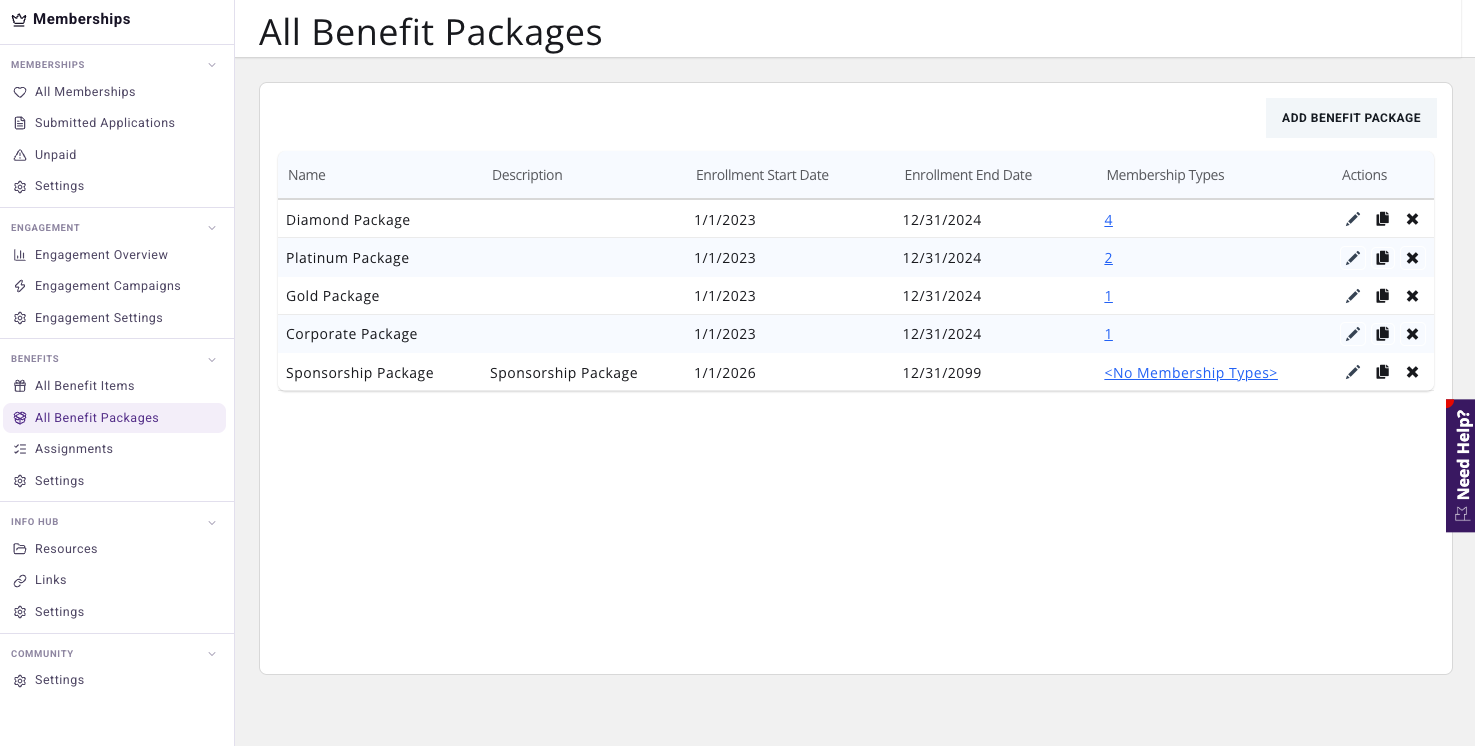Open the Need Help side tab

pos(1460,466)
